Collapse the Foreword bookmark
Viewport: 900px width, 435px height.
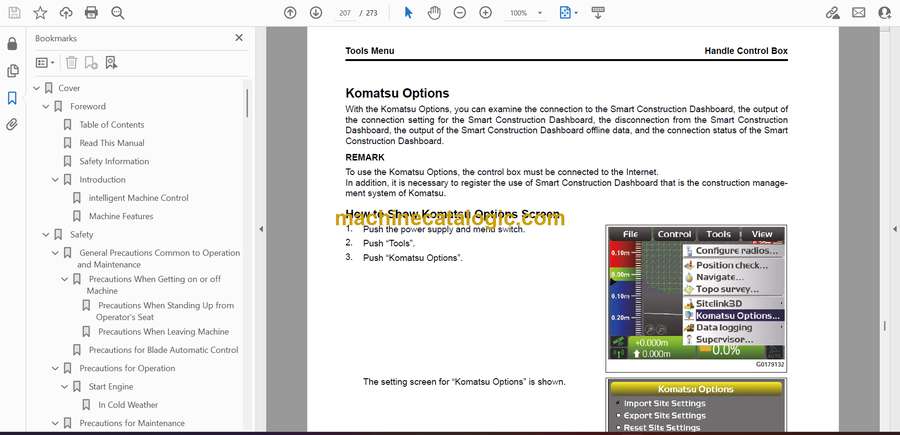[46, 107]
